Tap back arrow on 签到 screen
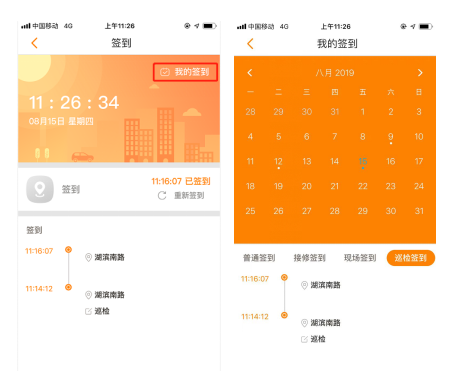471x371 pixels. pyautogui.click(x=34, y=43)
